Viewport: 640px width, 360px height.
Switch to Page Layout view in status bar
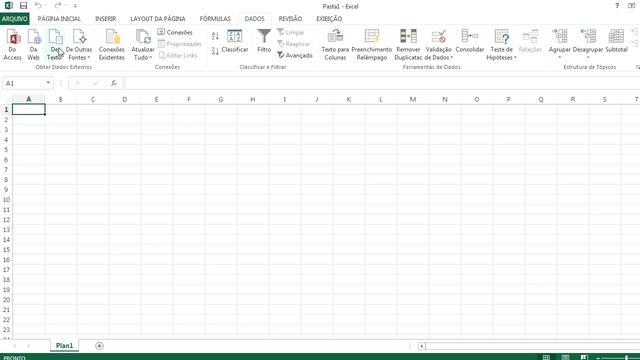565,357
